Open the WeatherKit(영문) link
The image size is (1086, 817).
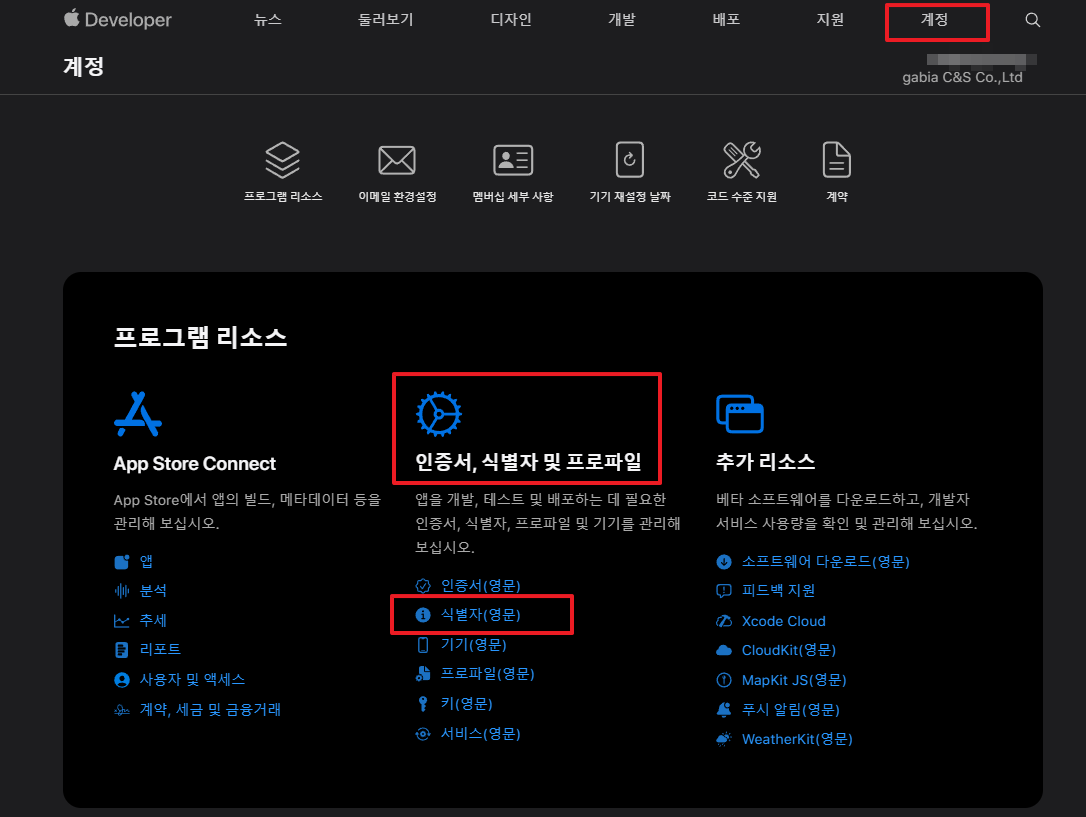tap(797, 739)
